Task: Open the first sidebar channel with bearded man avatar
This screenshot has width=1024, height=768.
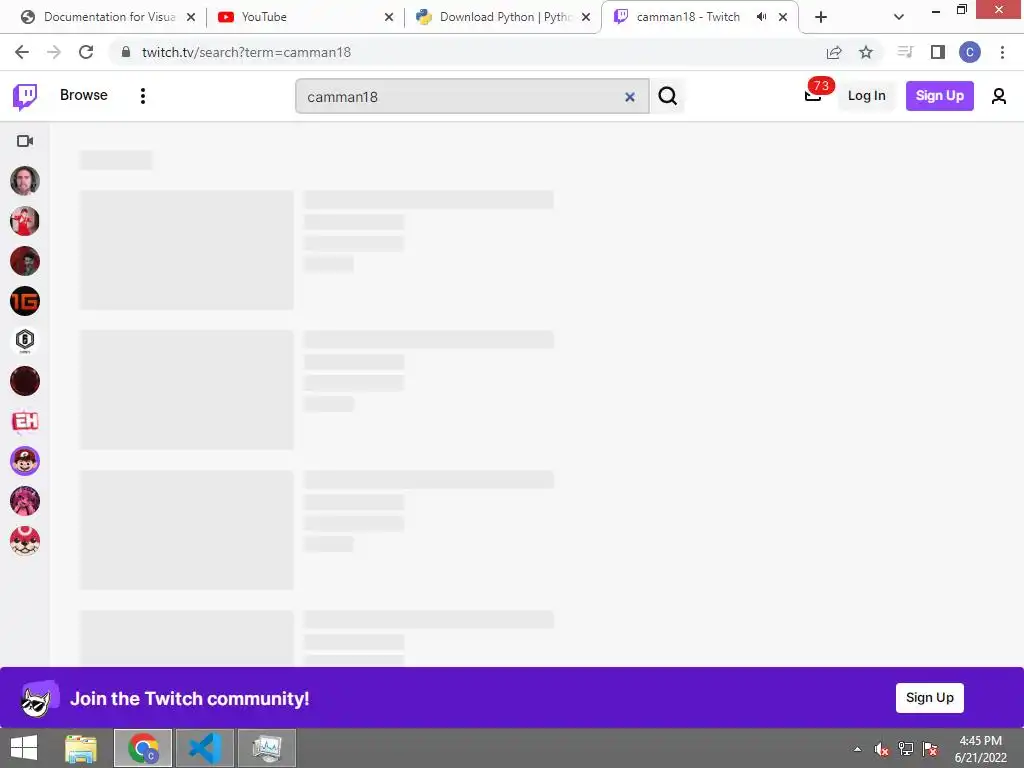Action: 25,181
